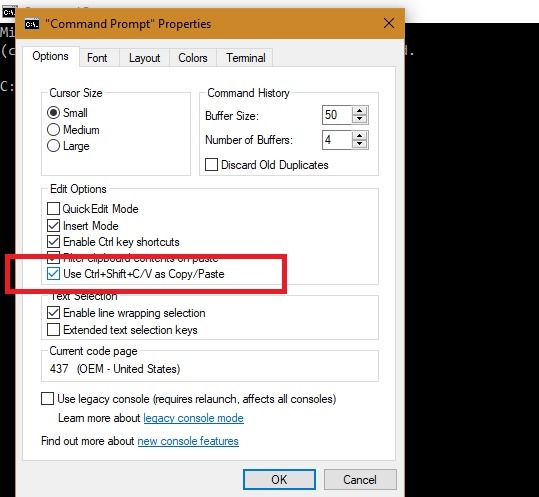Viewport: 539px width, 497px height.
Task: Increase Buffer Size with up arrow
Action: pos(360,111)
